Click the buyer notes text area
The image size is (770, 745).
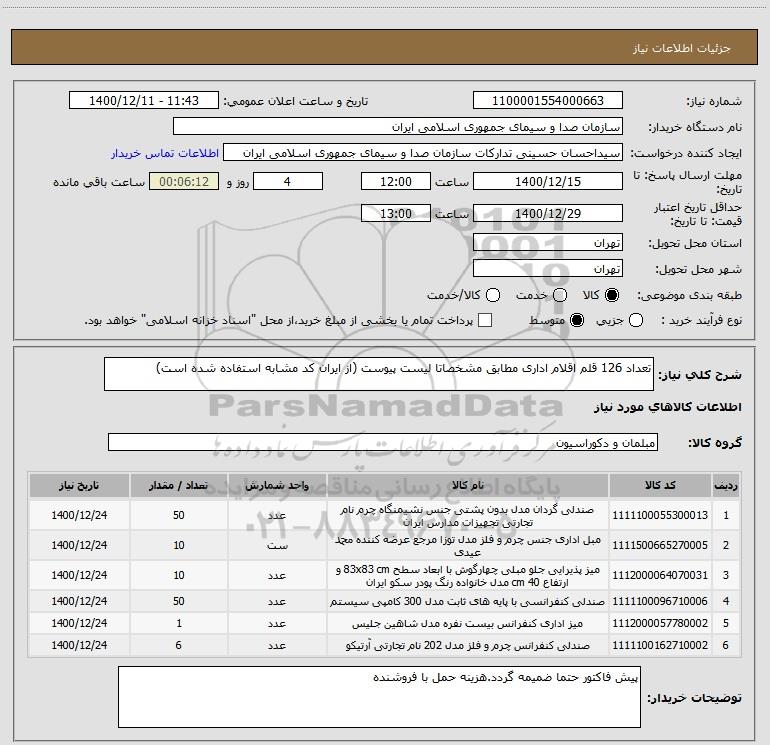[379, 697]
